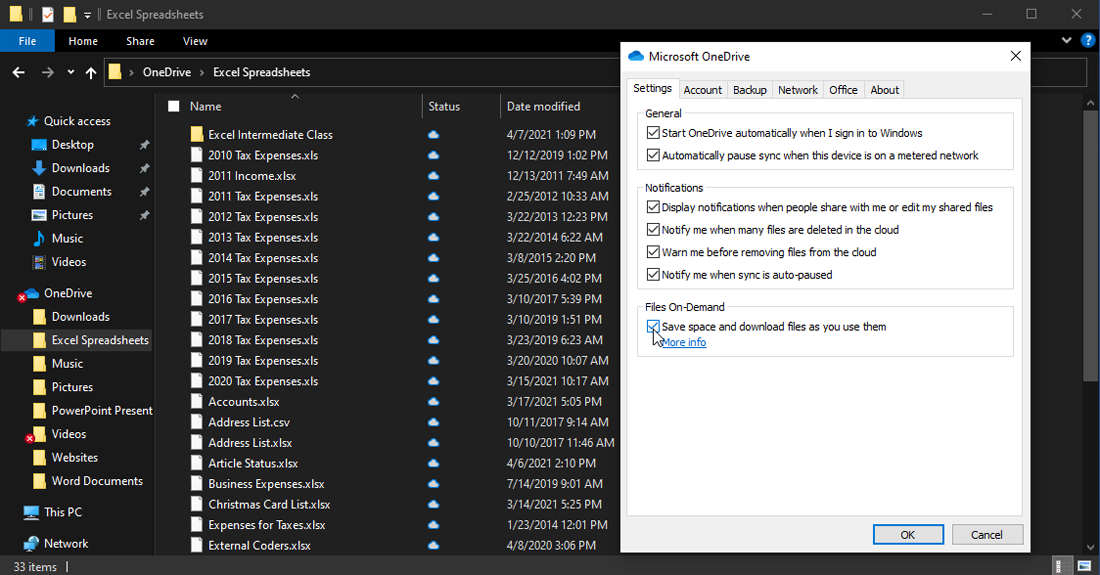
Task: Open the Account tab in OneDrive dialog
Action: point(702,90)
